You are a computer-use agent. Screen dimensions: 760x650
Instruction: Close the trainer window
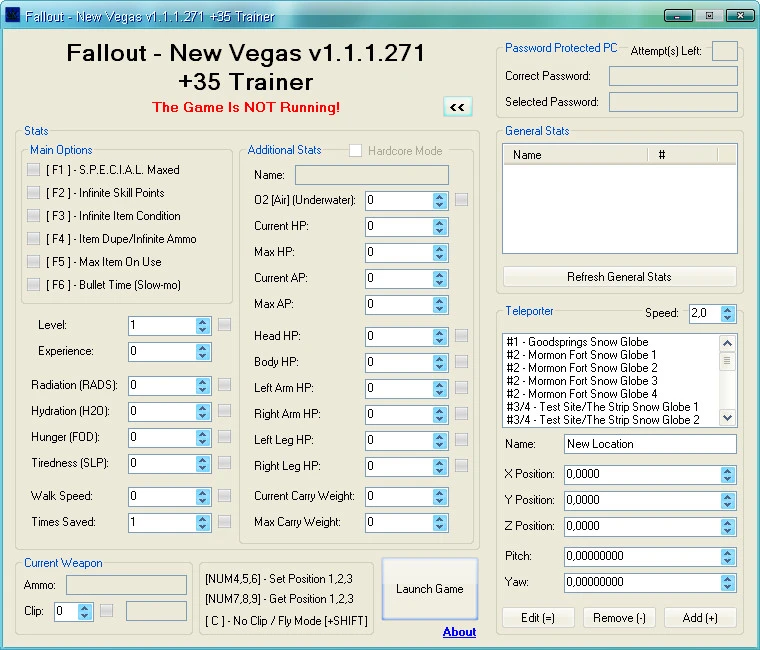click(740, 16)
